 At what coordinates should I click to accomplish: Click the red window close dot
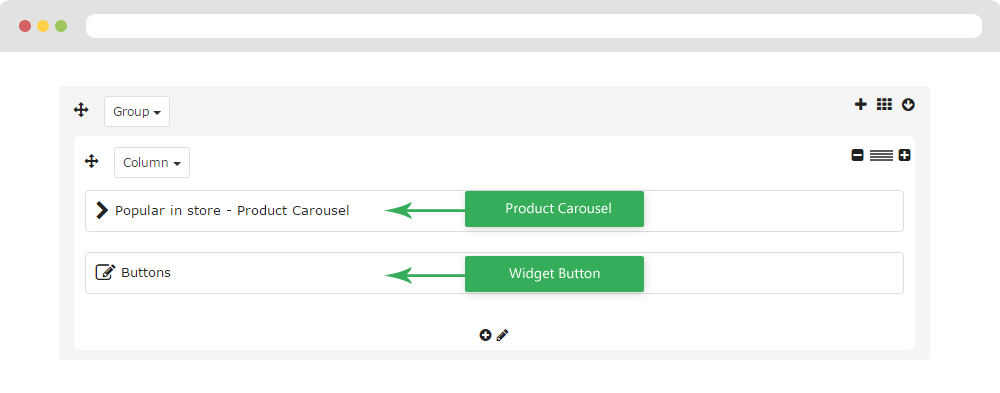tap(25, 26)
